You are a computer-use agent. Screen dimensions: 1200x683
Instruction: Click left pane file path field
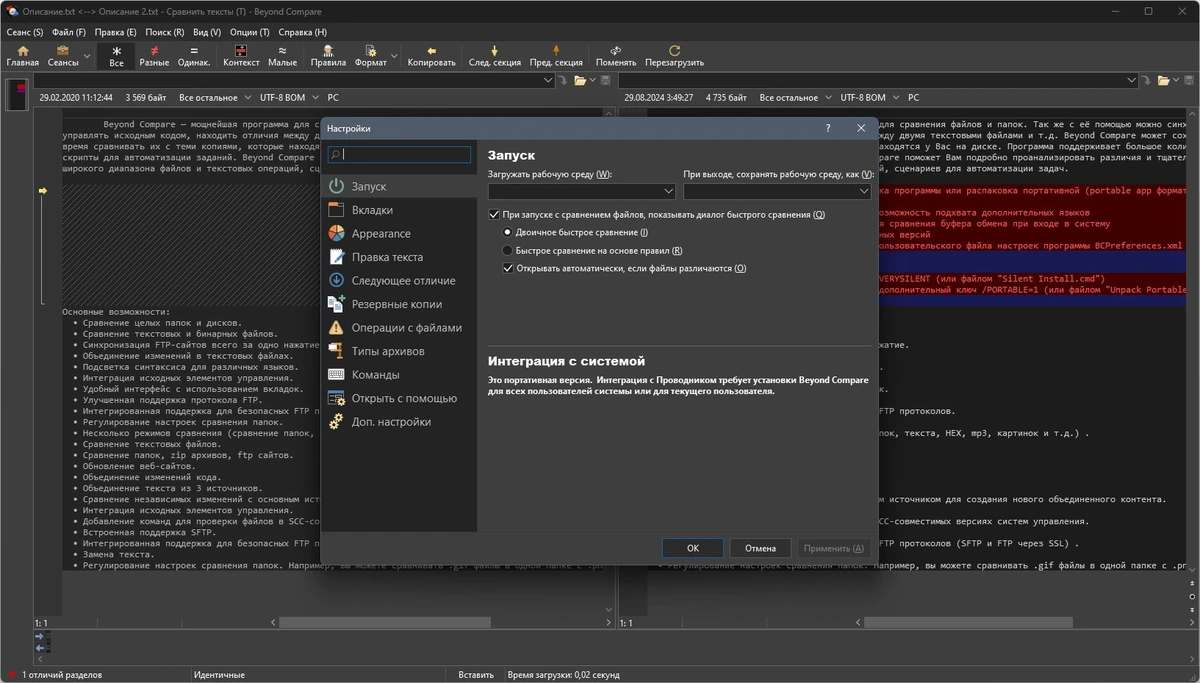[295, 80]
